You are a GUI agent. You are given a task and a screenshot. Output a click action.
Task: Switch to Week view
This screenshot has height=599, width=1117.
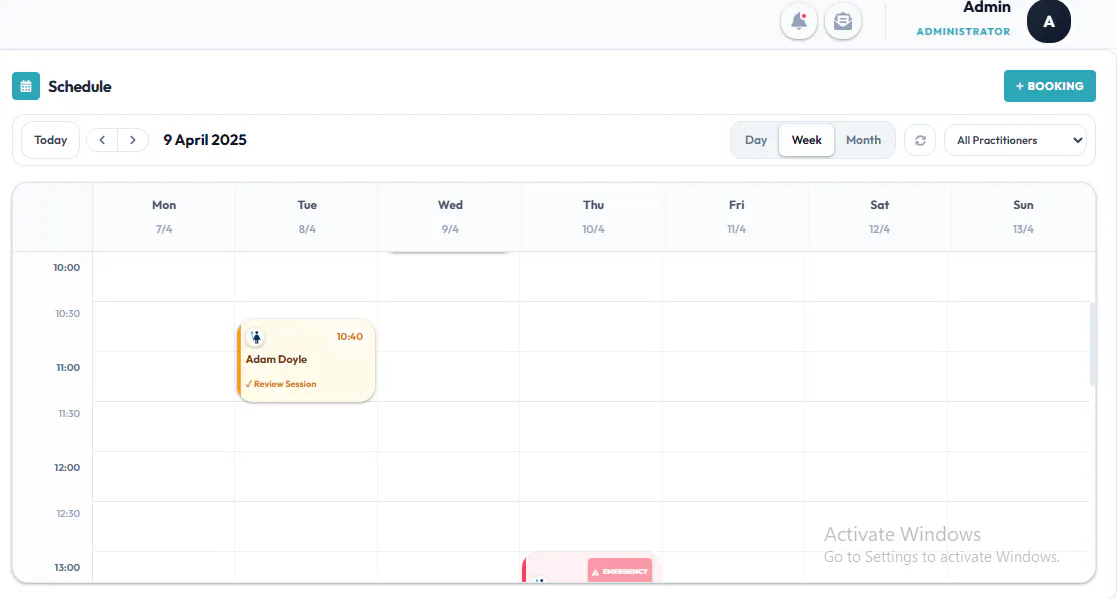point(806,140)
